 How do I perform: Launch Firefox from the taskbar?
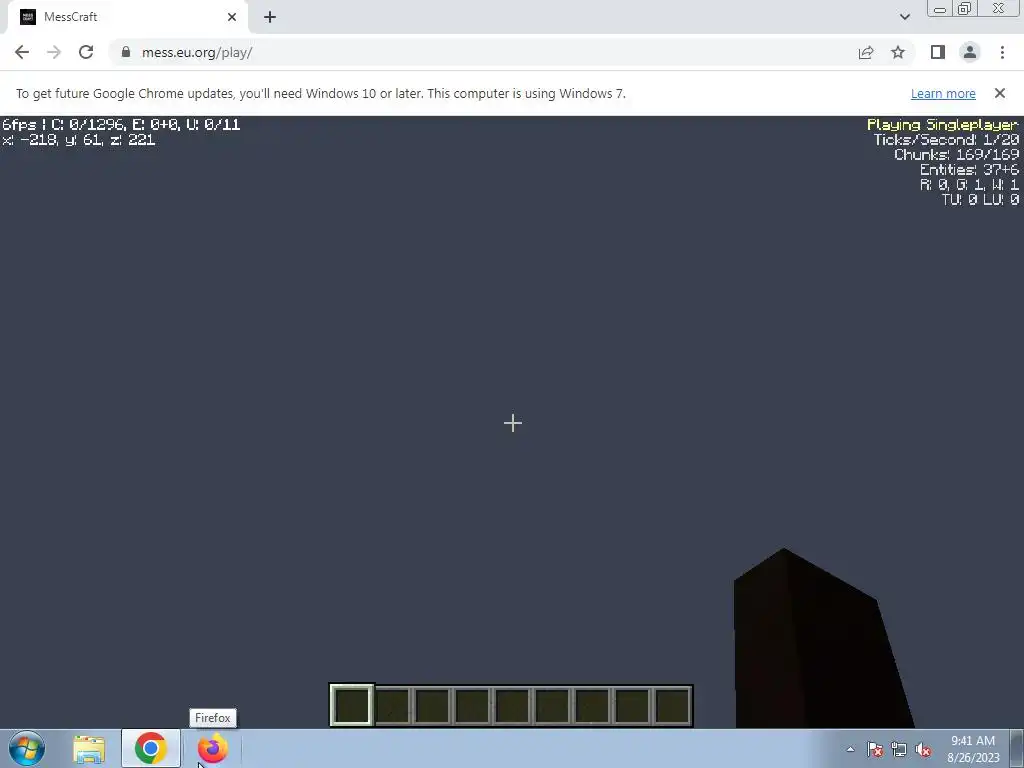(x=212, y=748)
